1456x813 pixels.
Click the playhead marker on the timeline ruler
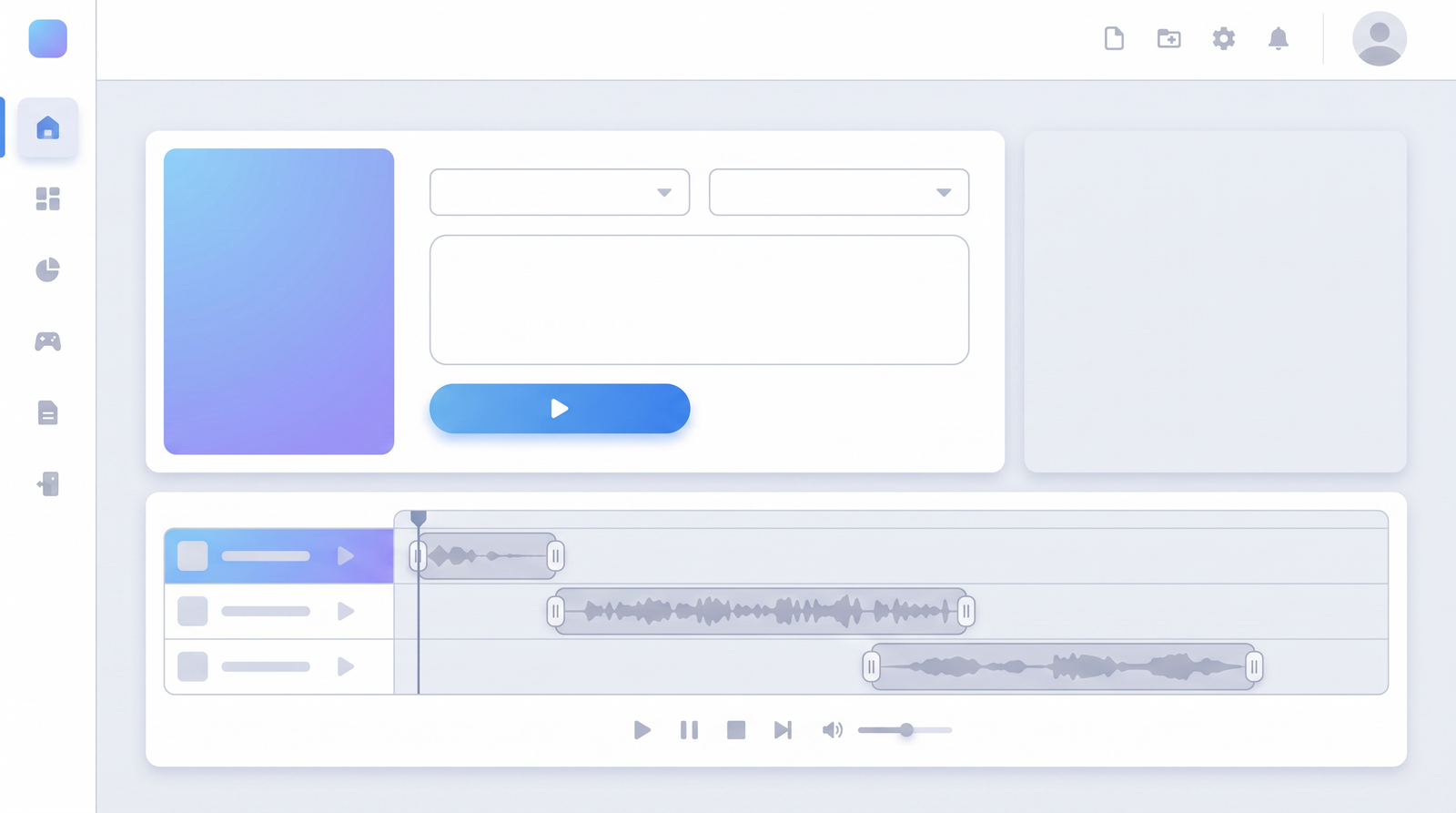(x=419, y=518)
